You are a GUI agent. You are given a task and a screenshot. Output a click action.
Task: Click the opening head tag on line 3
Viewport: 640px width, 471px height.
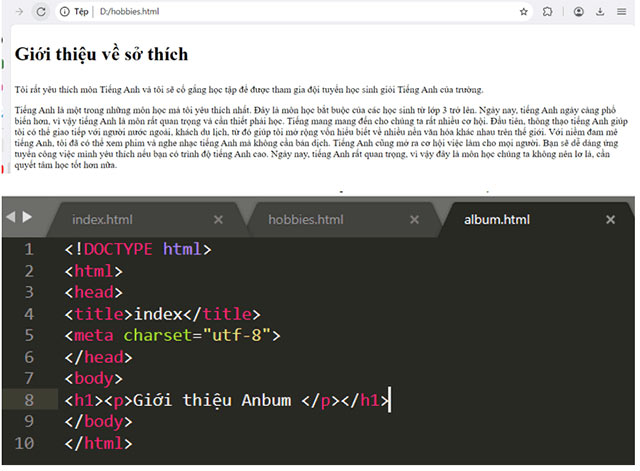(93, 293)
